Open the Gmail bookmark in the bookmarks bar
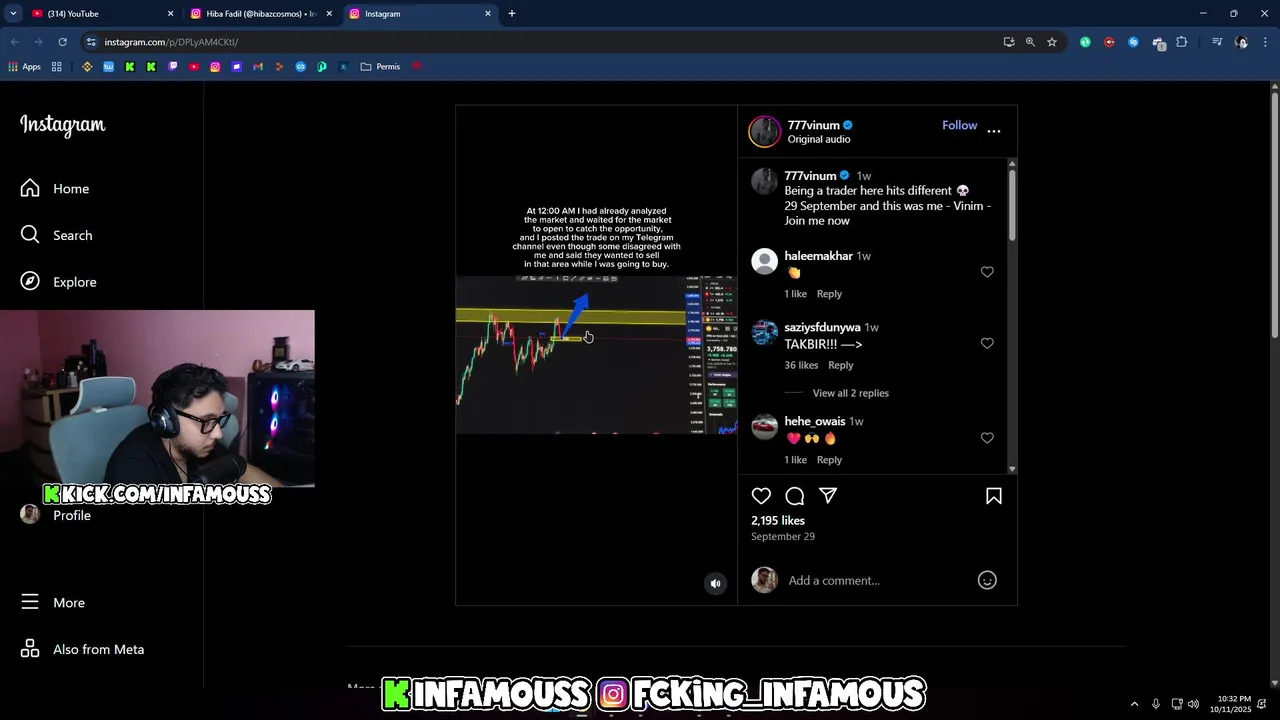This screenshot has width=1280, height=720. point(258,67)
